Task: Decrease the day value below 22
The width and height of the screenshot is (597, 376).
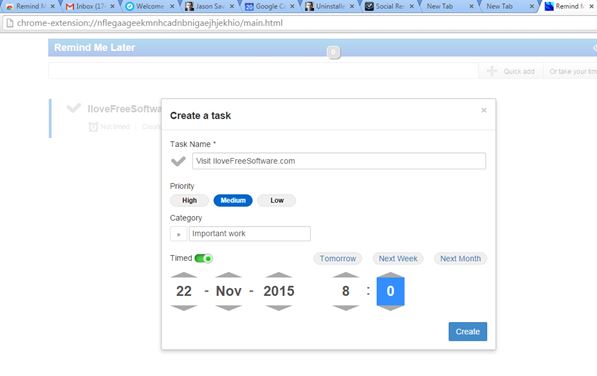Action: [x=184, y=307]
